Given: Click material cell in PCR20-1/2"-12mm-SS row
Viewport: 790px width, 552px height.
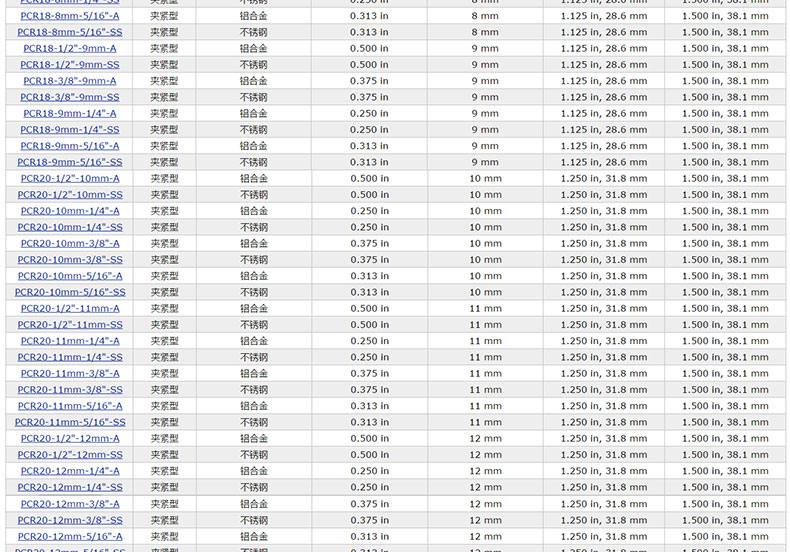Looking at the screenshot, I should (x=253, y=455).
